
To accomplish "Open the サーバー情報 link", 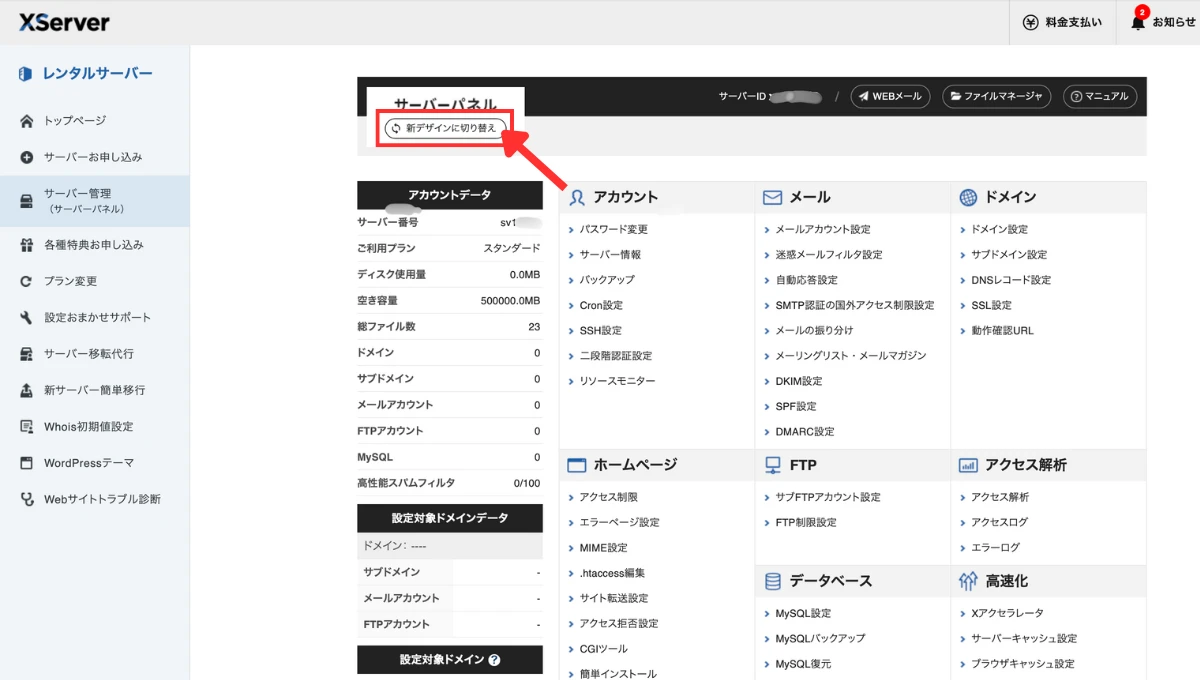I will pos(611,255).
